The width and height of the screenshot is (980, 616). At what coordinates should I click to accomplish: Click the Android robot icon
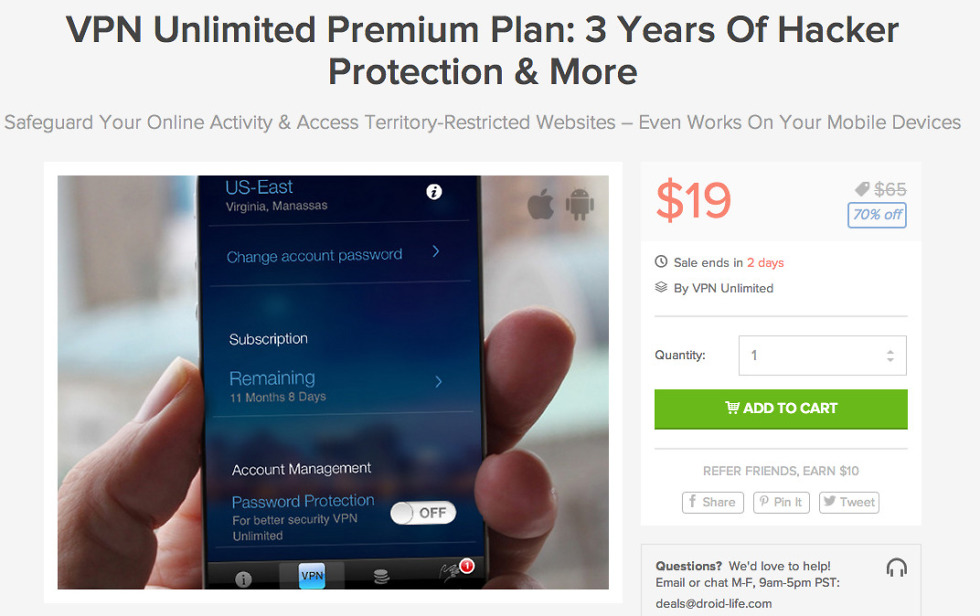(x=579, y=204)
